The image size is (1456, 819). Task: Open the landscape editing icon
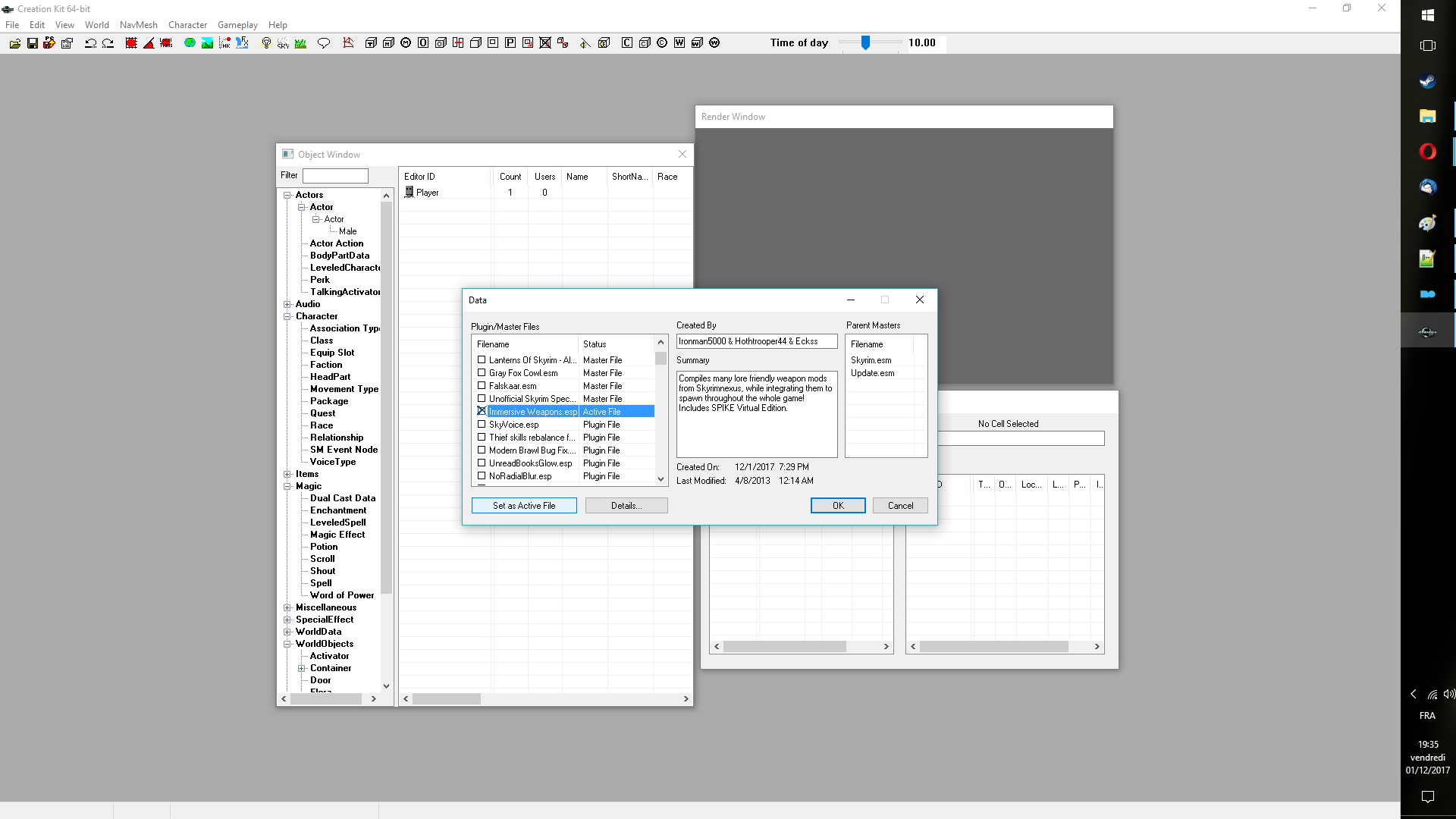click(x=207, y=43)
